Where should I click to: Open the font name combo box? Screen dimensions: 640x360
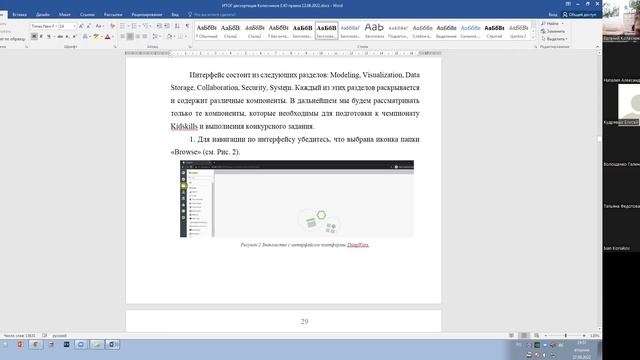pos(43,26)
